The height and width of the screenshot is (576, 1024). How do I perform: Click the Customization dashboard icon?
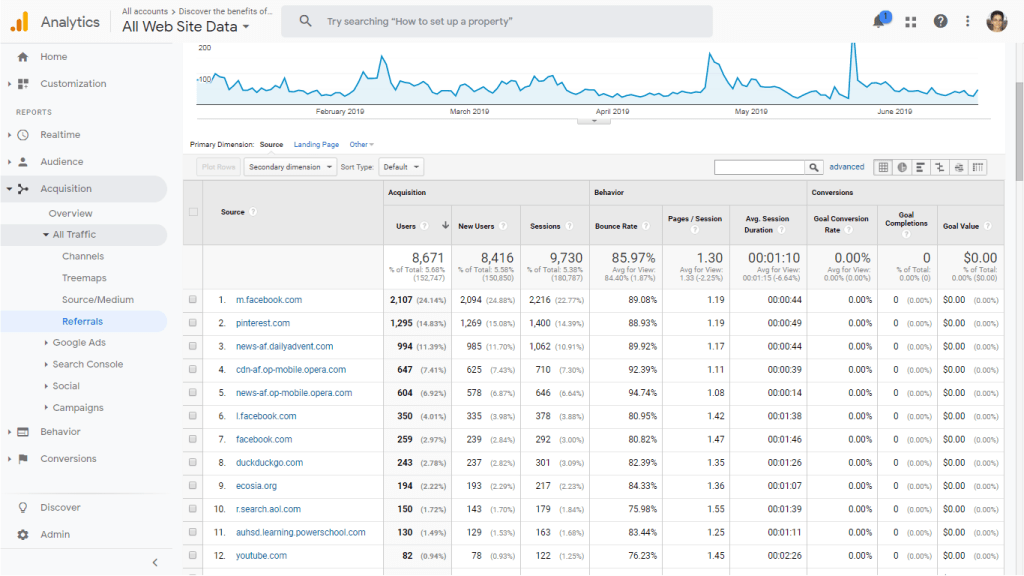tap(23, 84)
